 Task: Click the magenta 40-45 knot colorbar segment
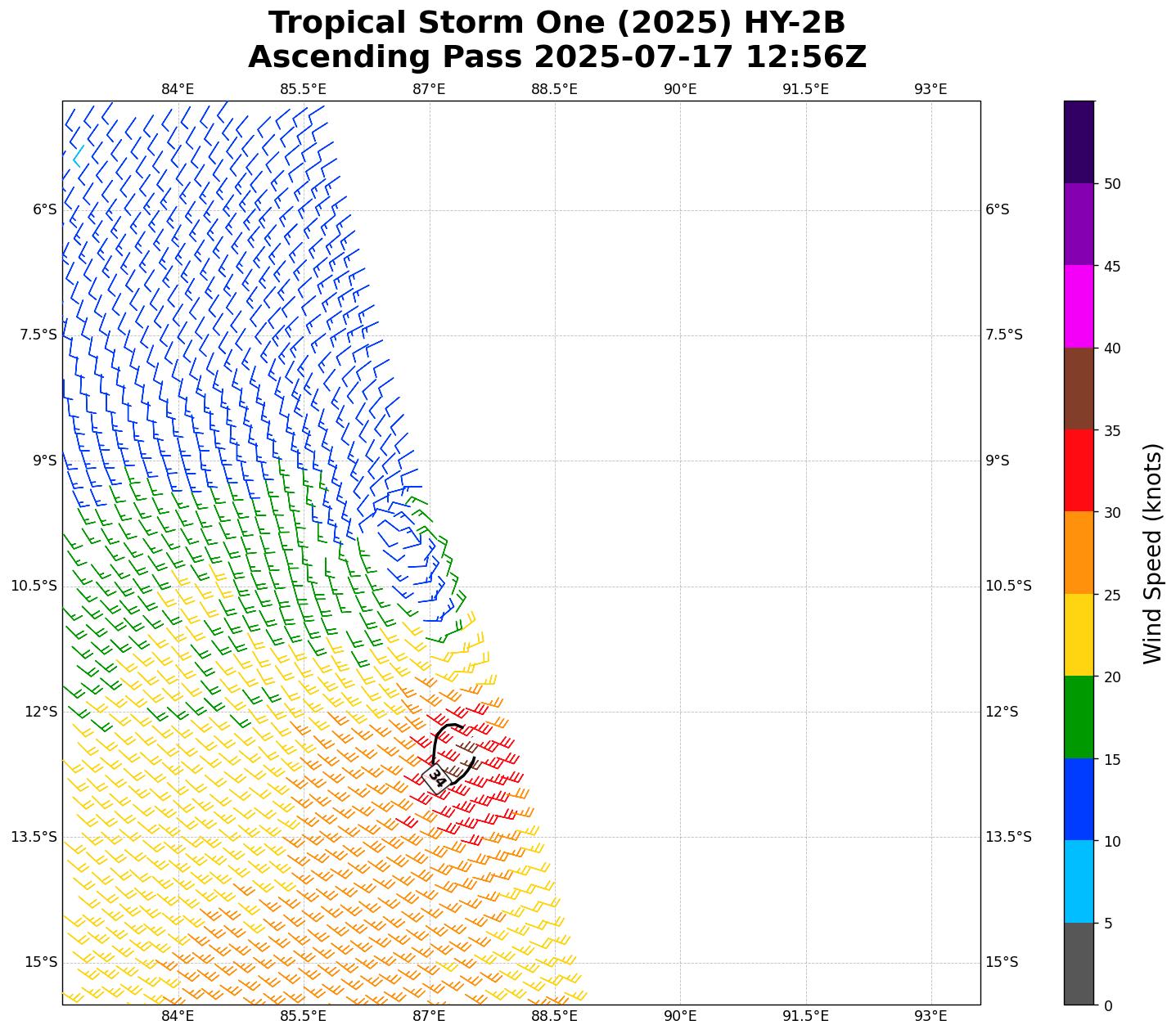pos(1079,306)
